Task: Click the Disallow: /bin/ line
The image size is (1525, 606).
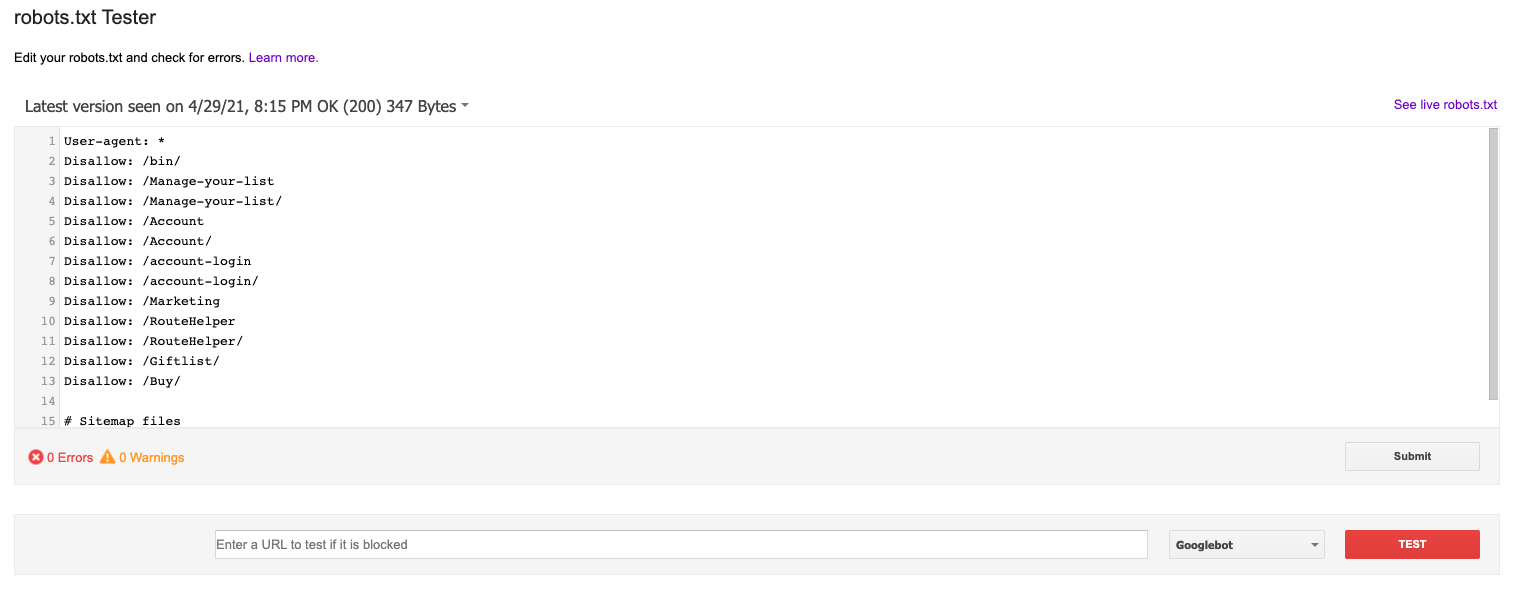Action: (x=121, y=161)
